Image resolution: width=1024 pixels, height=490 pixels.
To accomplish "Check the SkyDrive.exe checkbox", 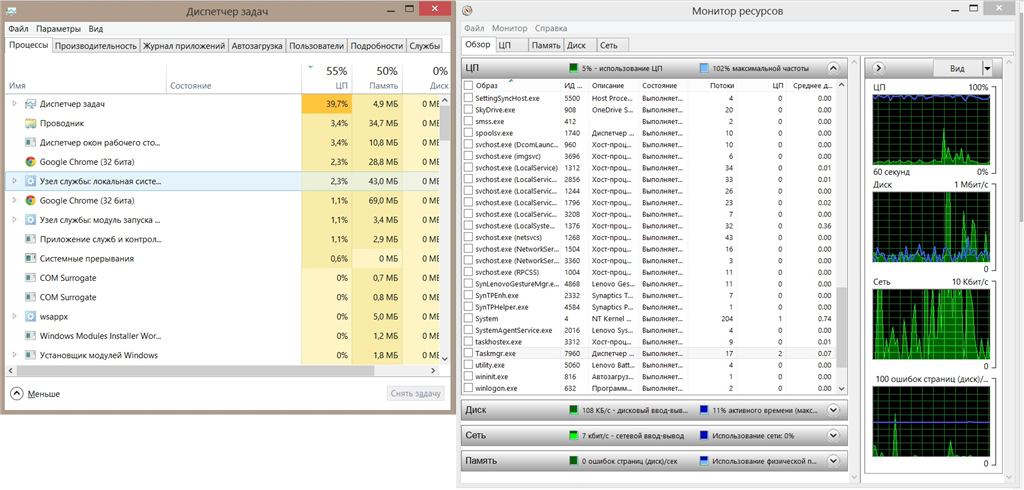I will (x=468, y=110).
